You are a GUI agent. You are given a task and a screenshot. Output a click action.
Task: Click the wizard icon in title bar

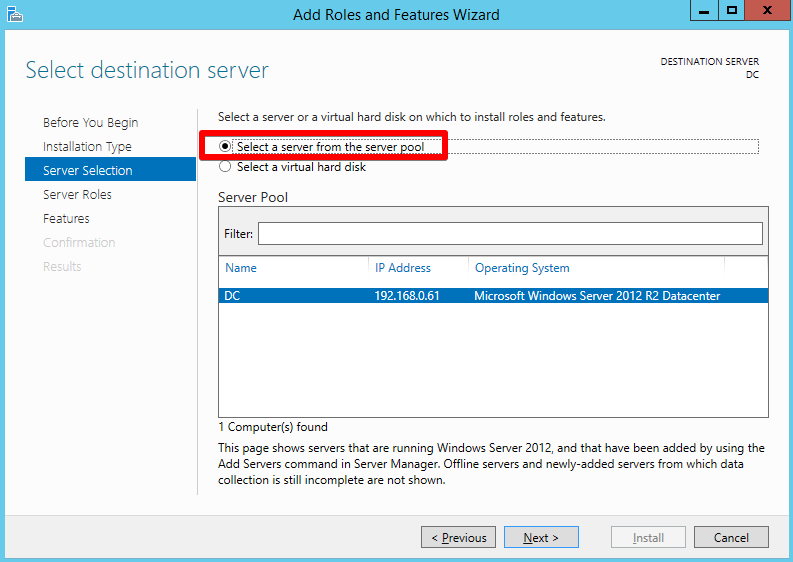click(x=15, y=14)
